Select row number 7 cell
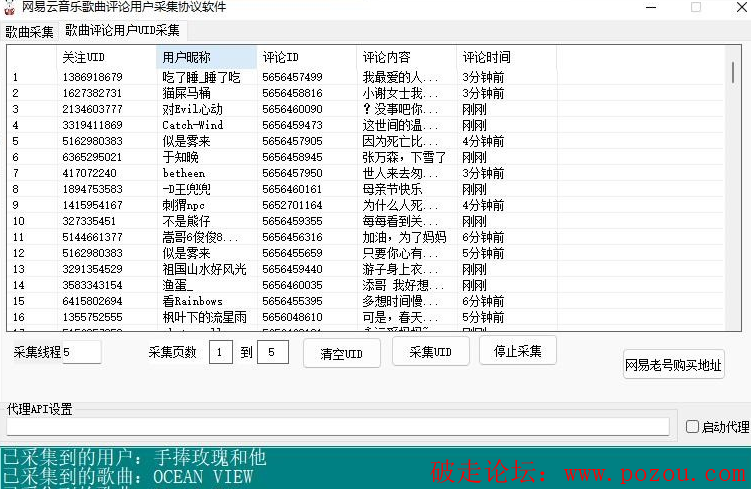The width and height of the screenshot is (751, 489). 16,173
